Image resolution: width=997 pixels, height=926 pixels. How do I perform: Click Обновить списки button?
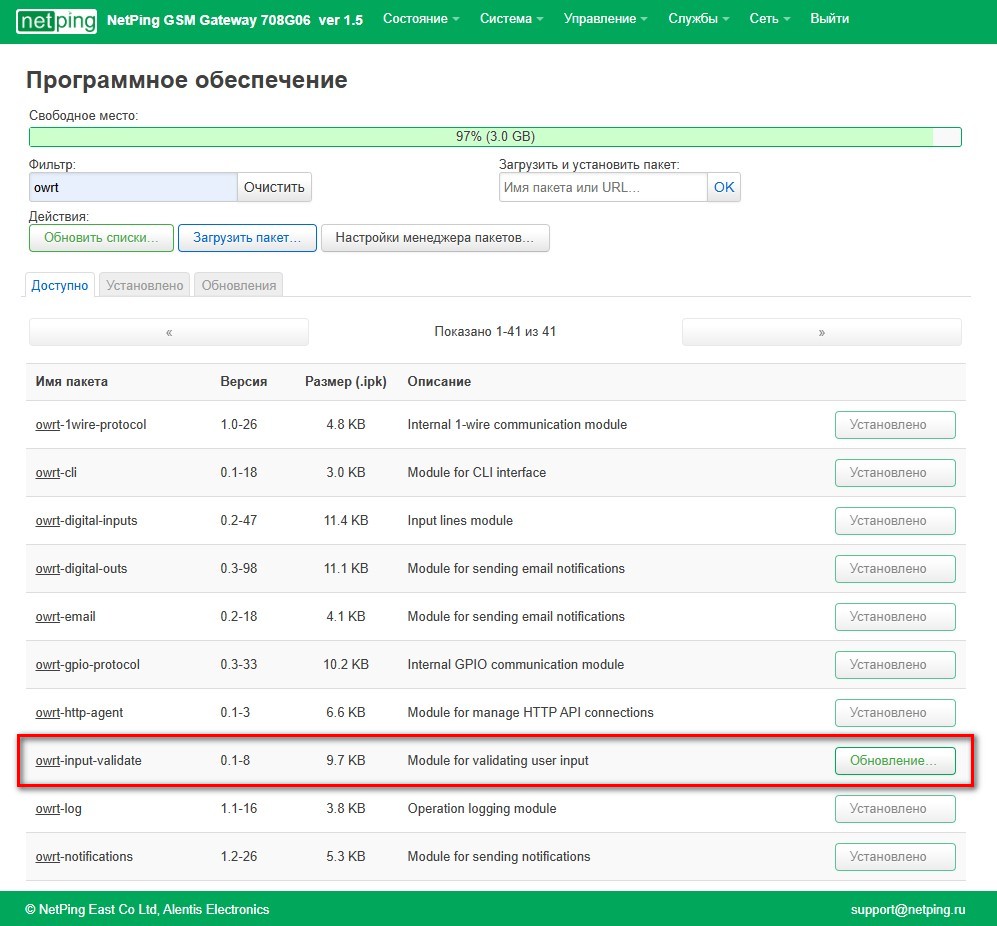coord(101,238)
